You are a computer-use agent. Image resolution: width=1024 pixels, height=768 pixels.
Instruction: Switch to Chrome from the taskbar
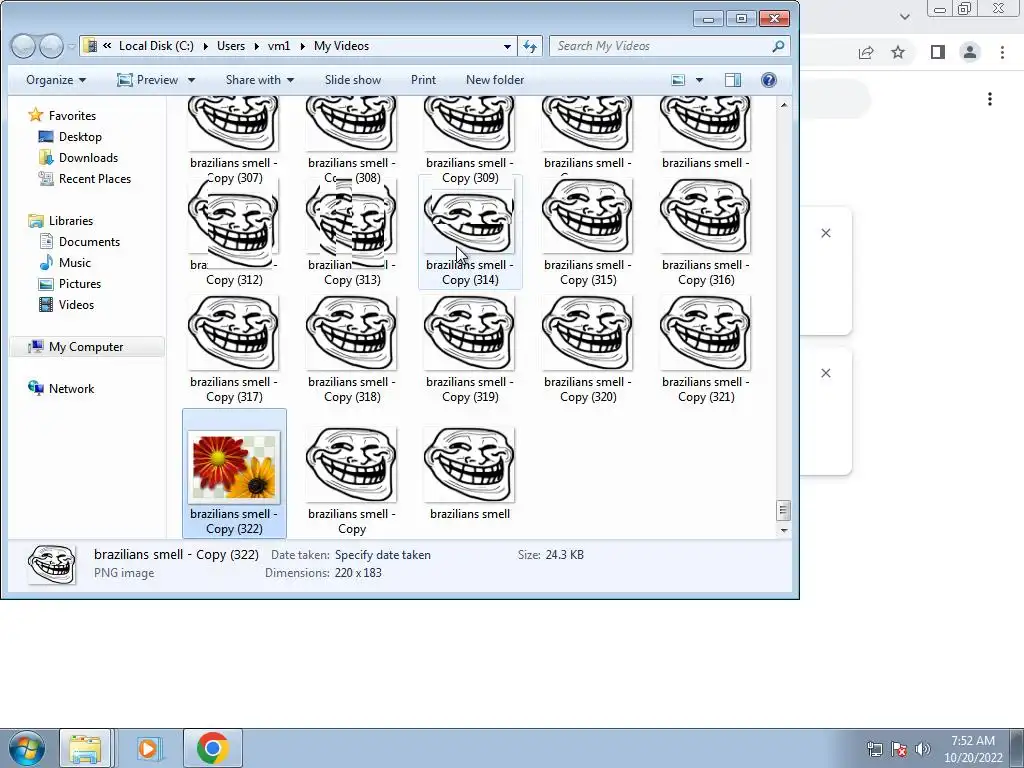tap(212, 748)
